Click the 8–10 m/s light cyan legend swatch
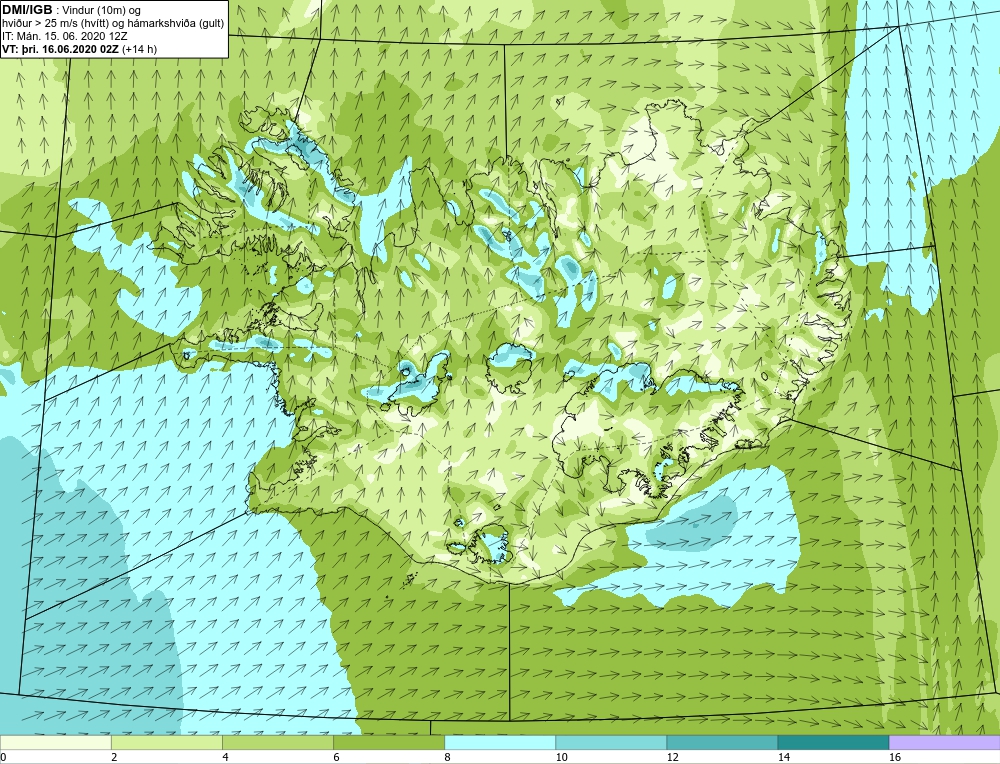This screenshot has width=1000, height=764. pos(499,742)
